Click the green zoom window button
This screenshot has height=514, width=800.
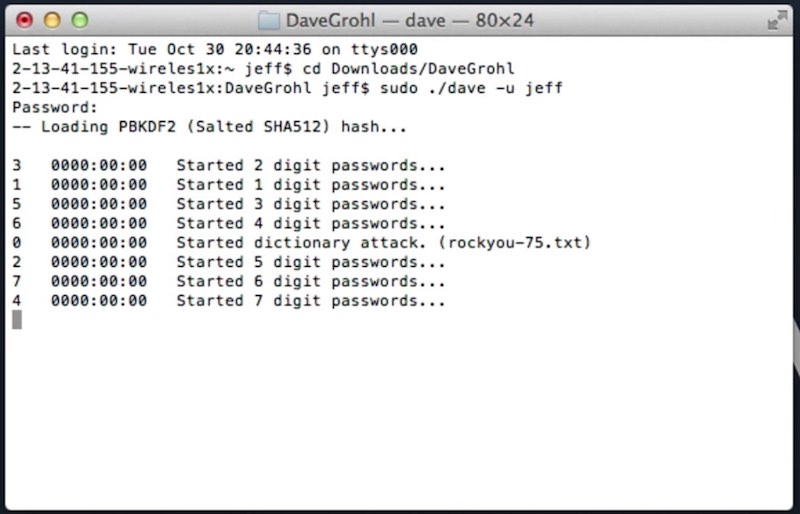79,20
